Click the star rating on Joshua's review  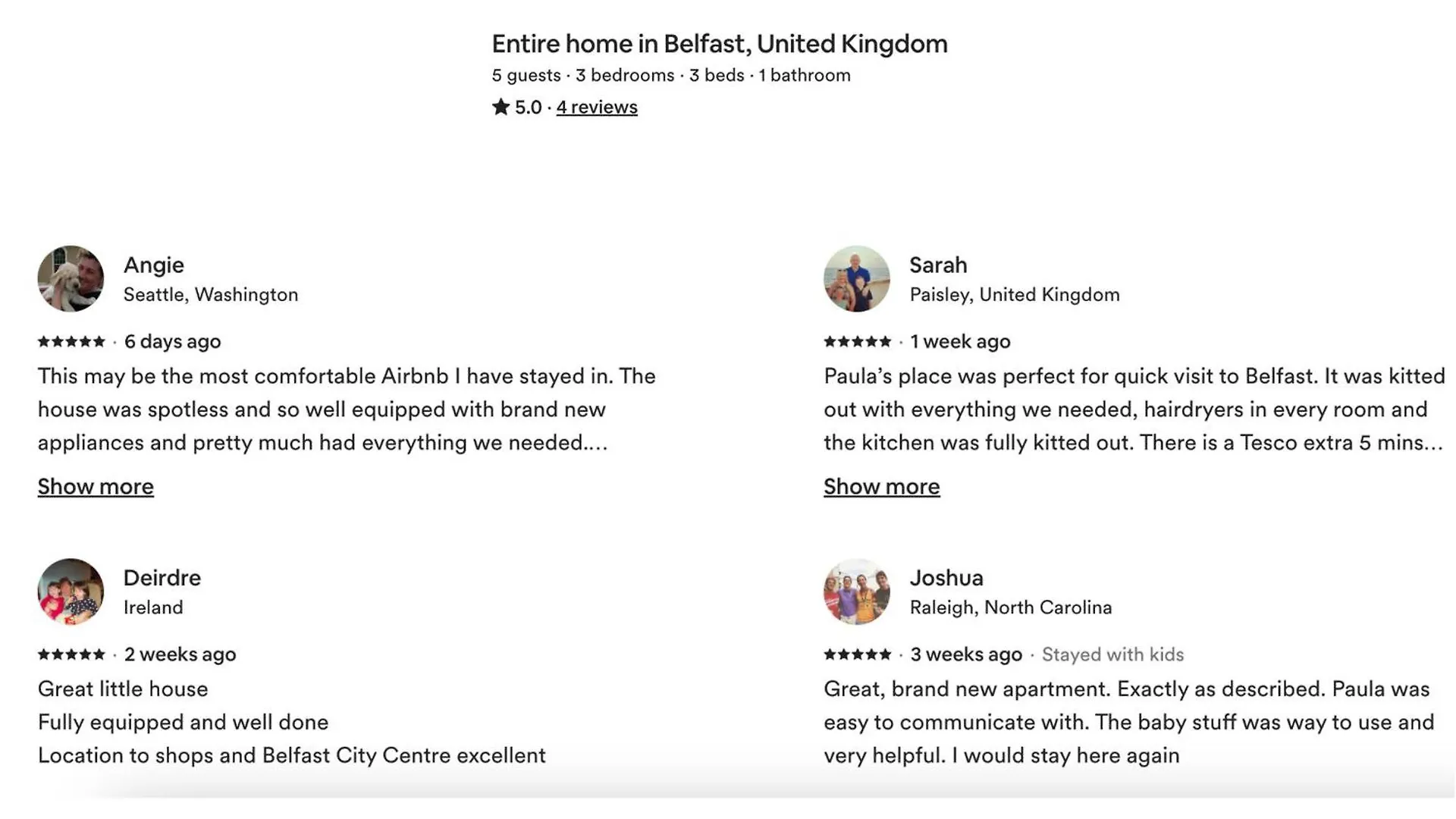pyautogui.click(x=858, y=654)
